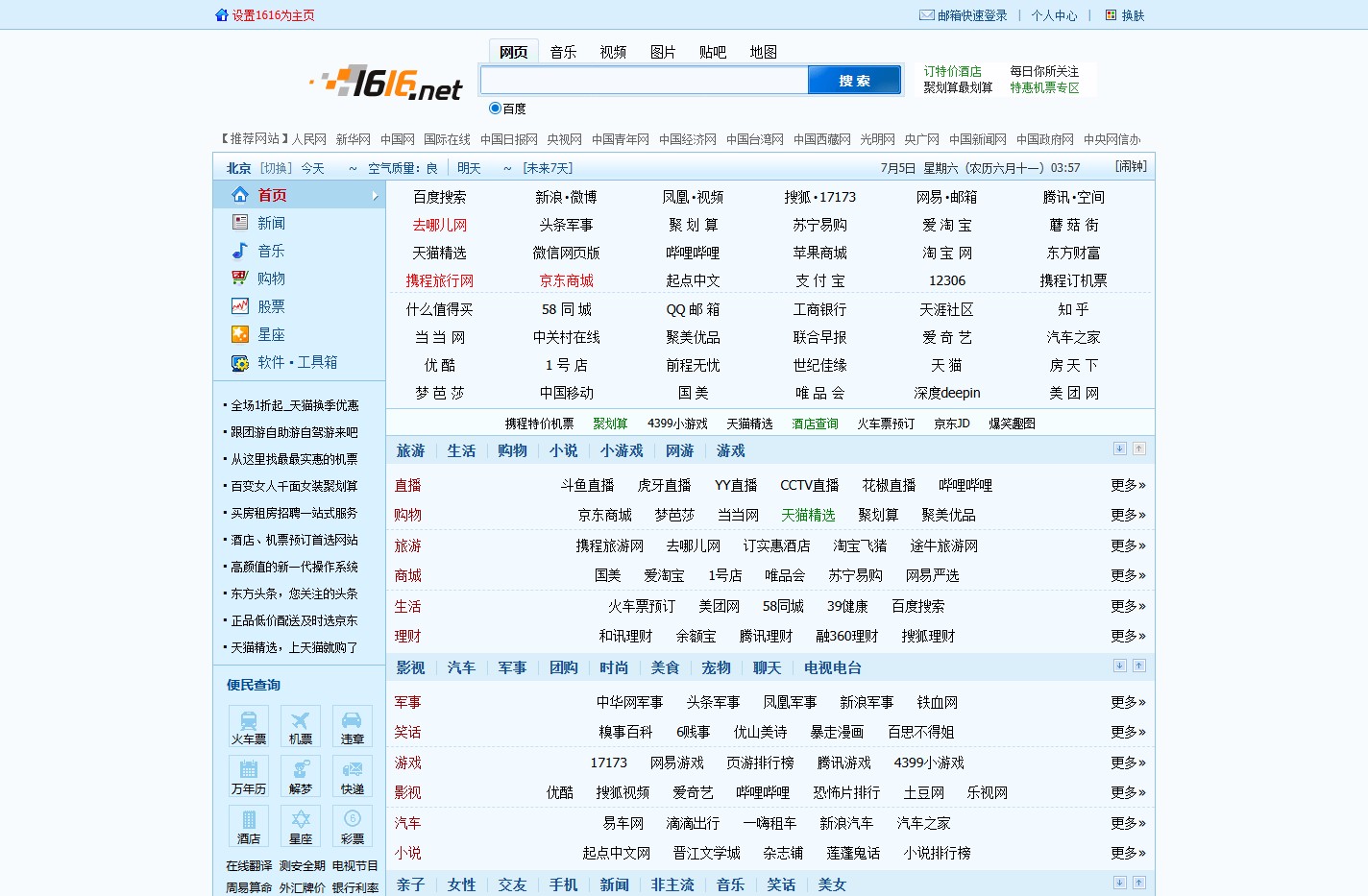Image resolution: width=1368 pixels, height=896 pixels.
Task: Expand 更多 in the 直播 row
Action: pyautogui.click(x=1128, y=485)
